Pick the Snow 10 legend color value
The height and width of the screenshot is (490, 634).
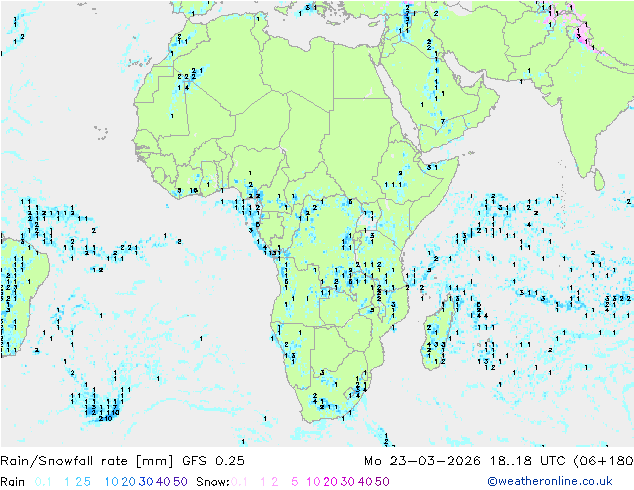313,482
